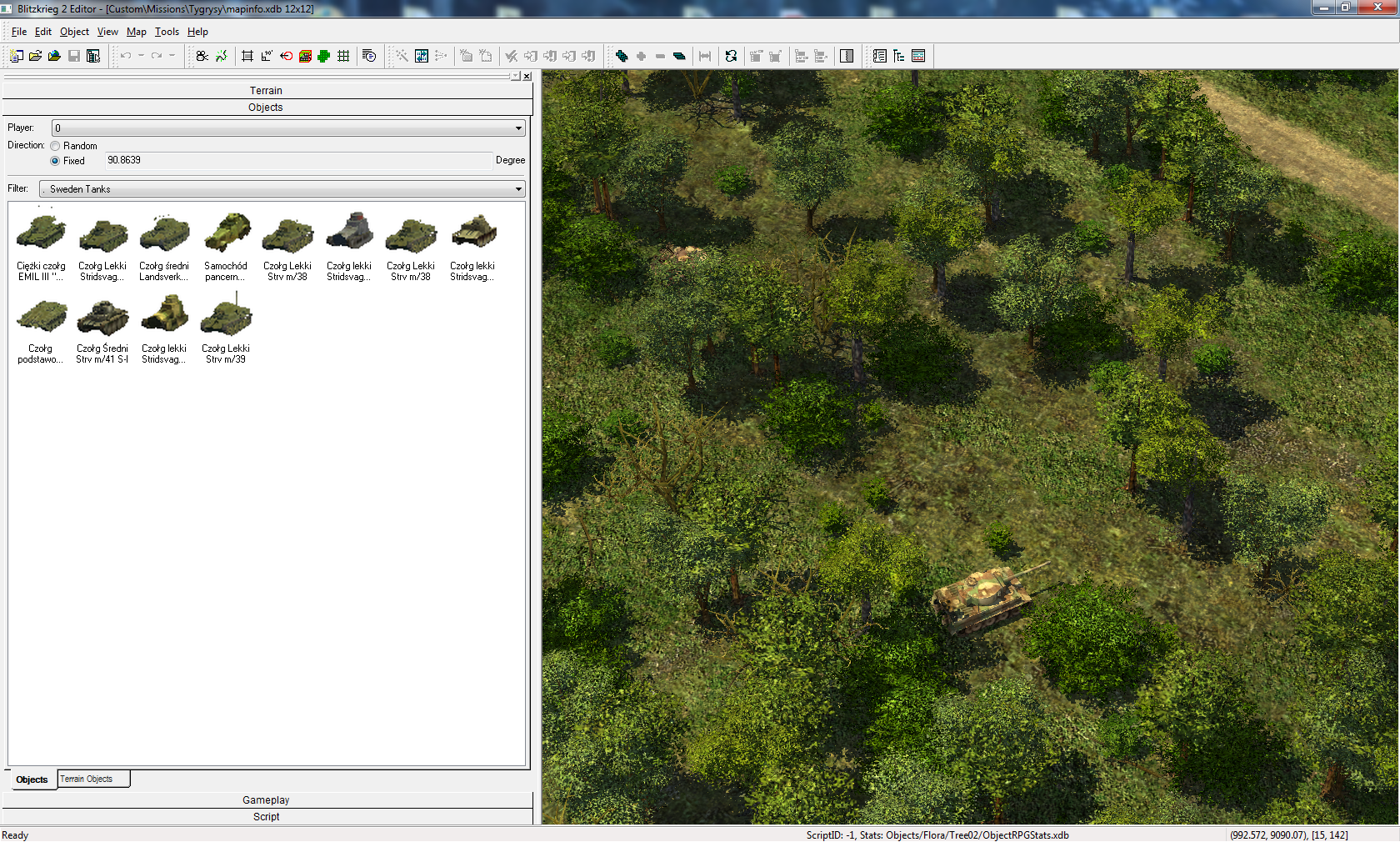Click the notebook list view icon
The height and width of the screenshot is (842, 1400).
(x=879, y=56)
